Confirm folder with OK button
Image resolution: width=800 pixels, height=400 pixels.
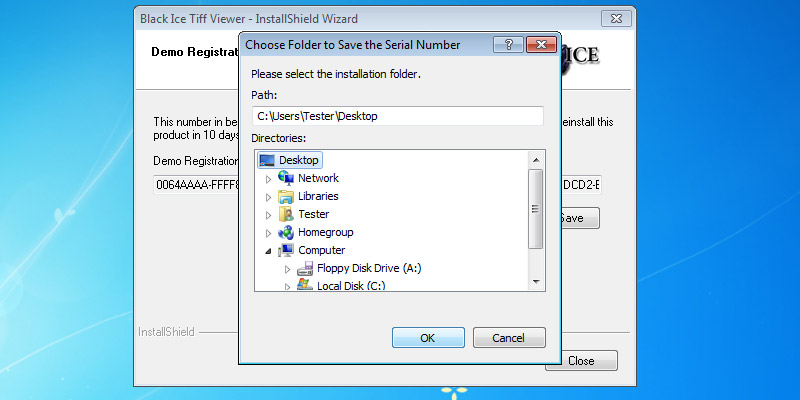click(x=428, y=338)
